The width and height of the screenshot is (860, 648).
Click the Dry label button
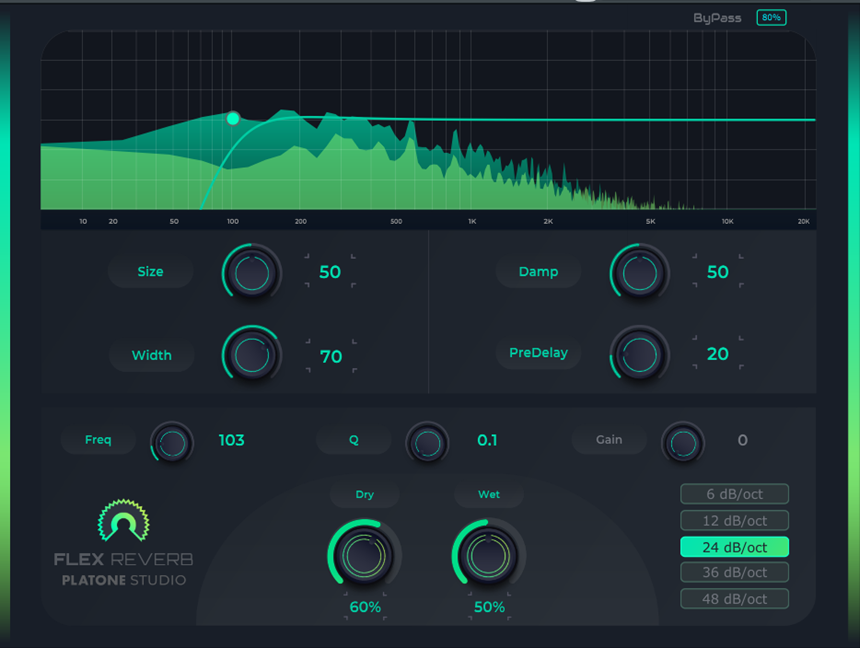tap(364, 494)
